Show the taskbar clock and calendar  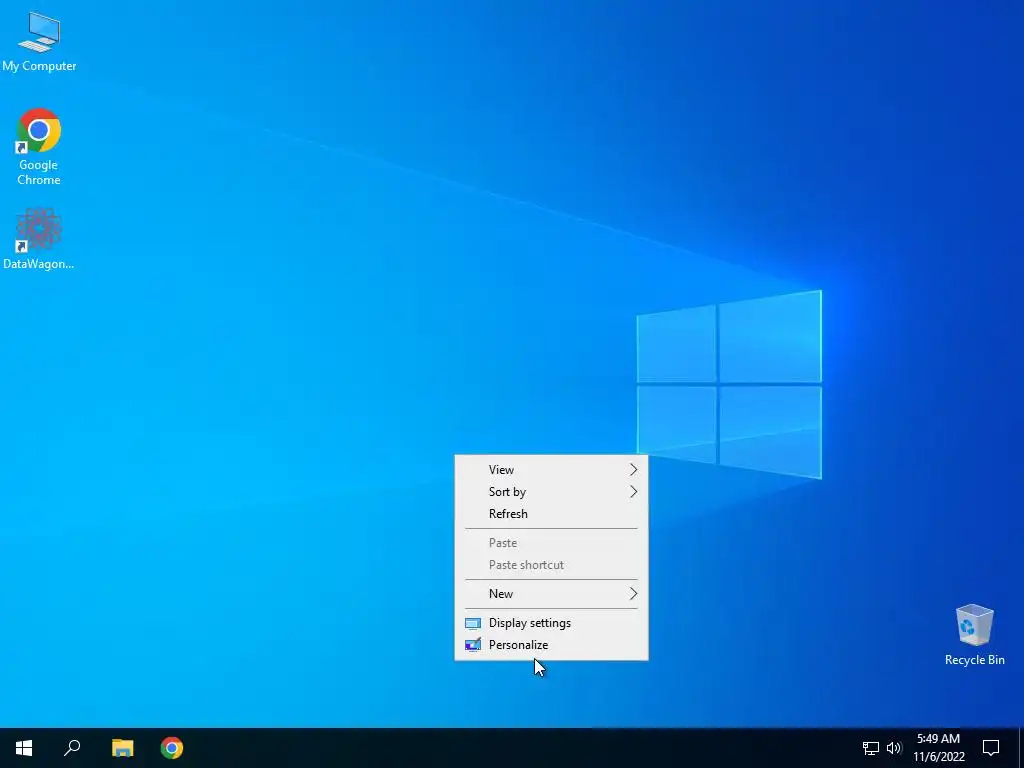pos(938,748)
